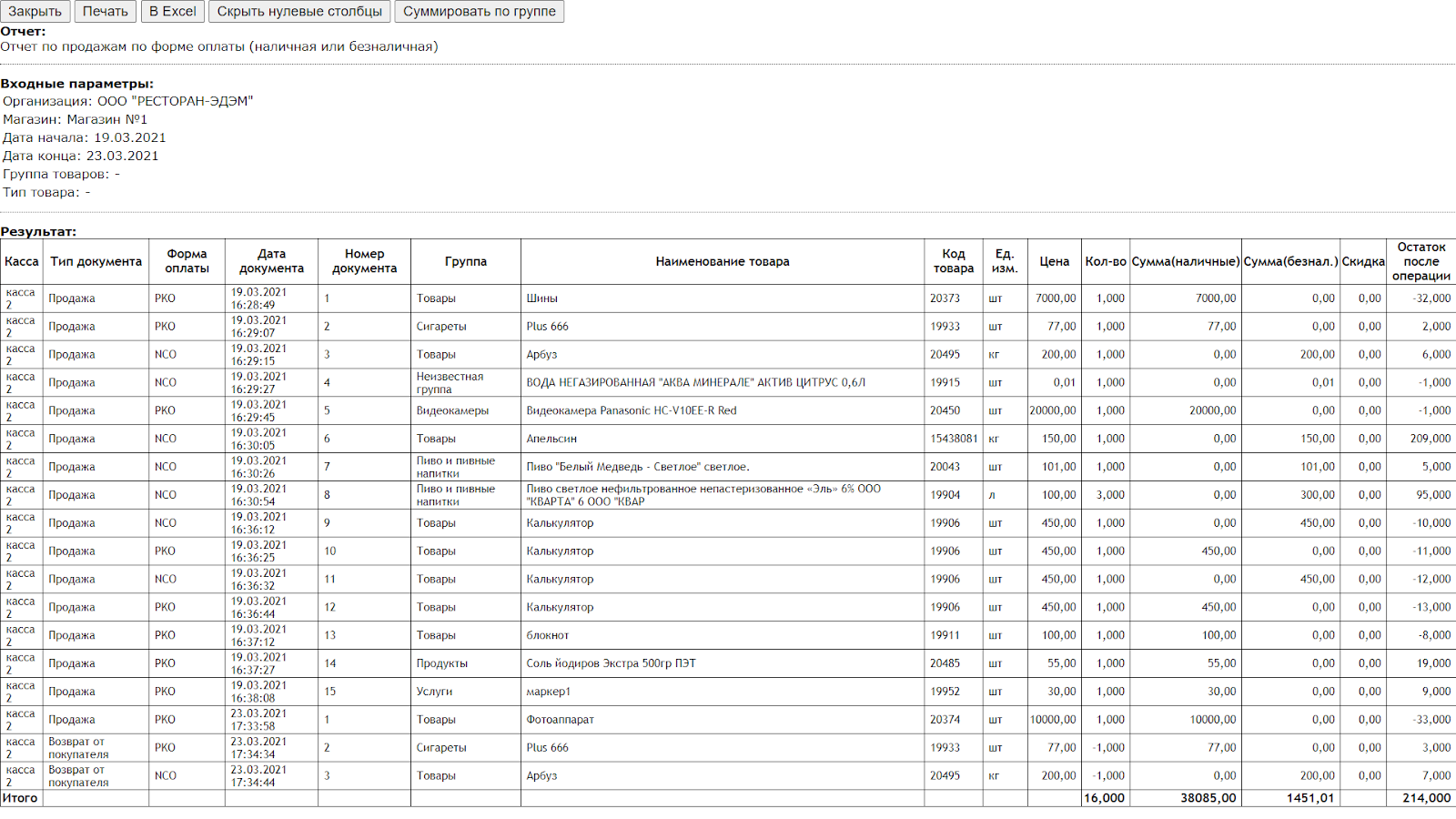Screen dimensions: 1456x819
Task: Export report with В Excel button
Action: coord(172,12)
